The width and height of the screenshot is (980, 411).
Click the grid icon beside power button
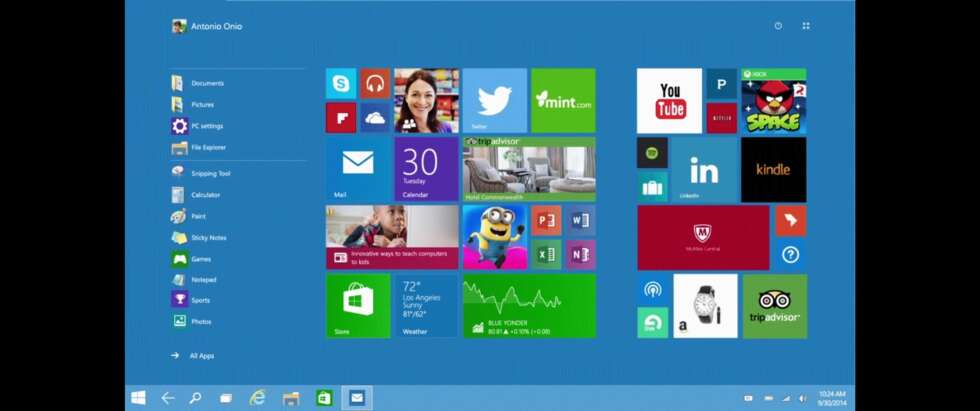click(x=806, y=26)
